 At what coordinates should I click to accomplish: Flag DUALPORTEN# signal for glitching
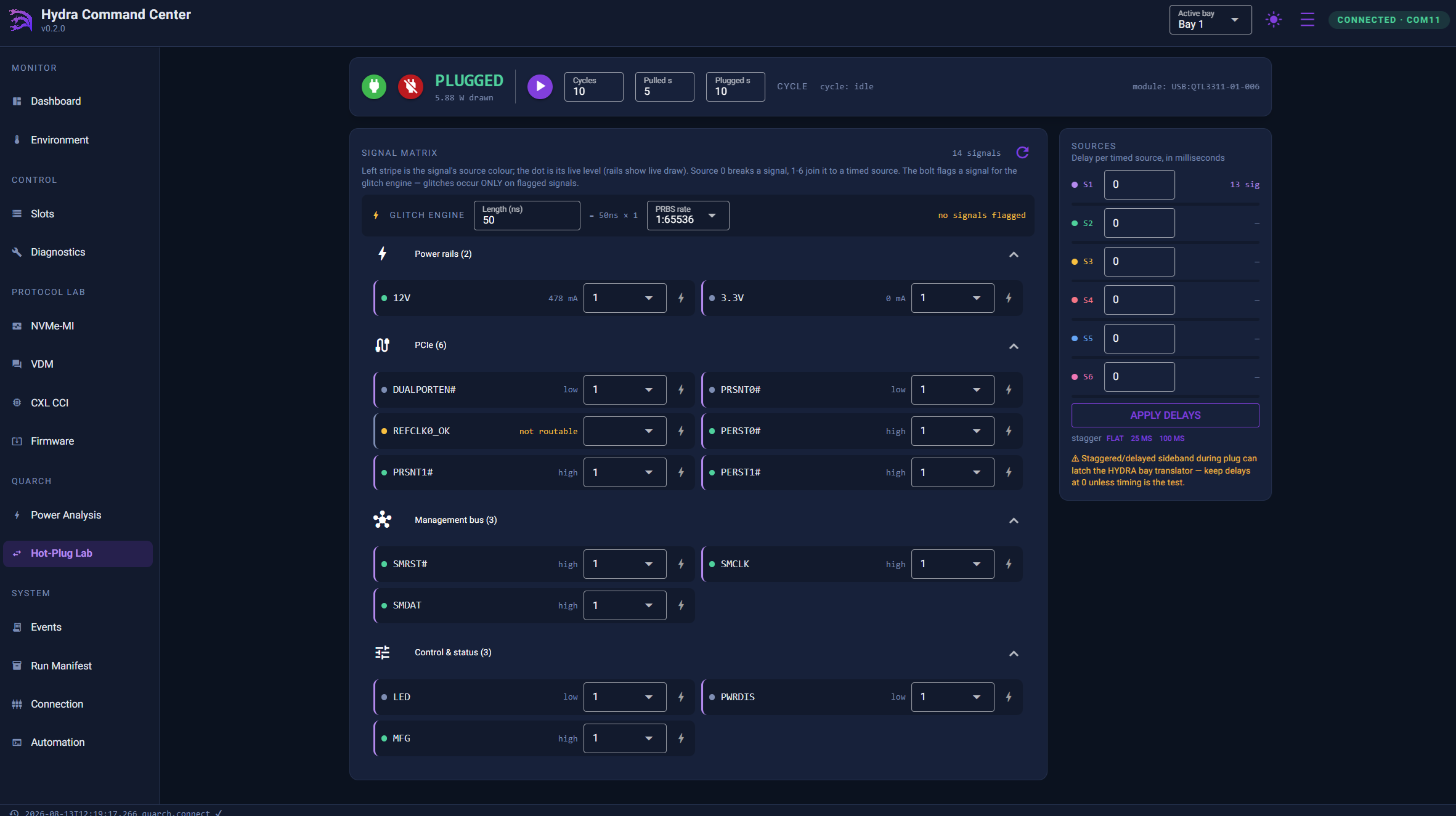(x=681, y=390)
